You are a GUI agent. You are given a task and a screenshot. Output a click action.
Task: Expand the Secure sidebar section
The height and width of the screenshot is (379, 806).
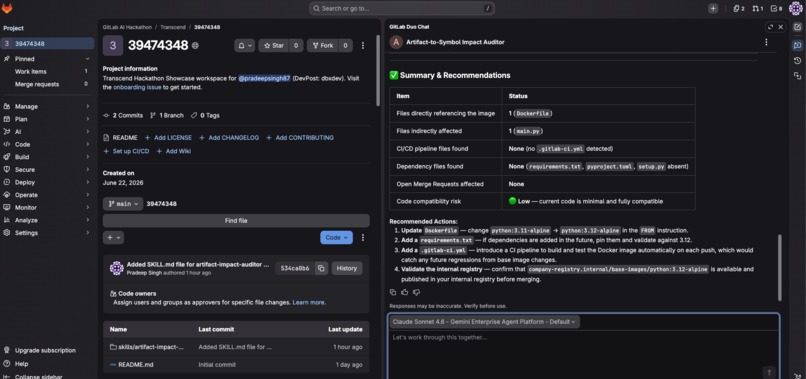47,170
